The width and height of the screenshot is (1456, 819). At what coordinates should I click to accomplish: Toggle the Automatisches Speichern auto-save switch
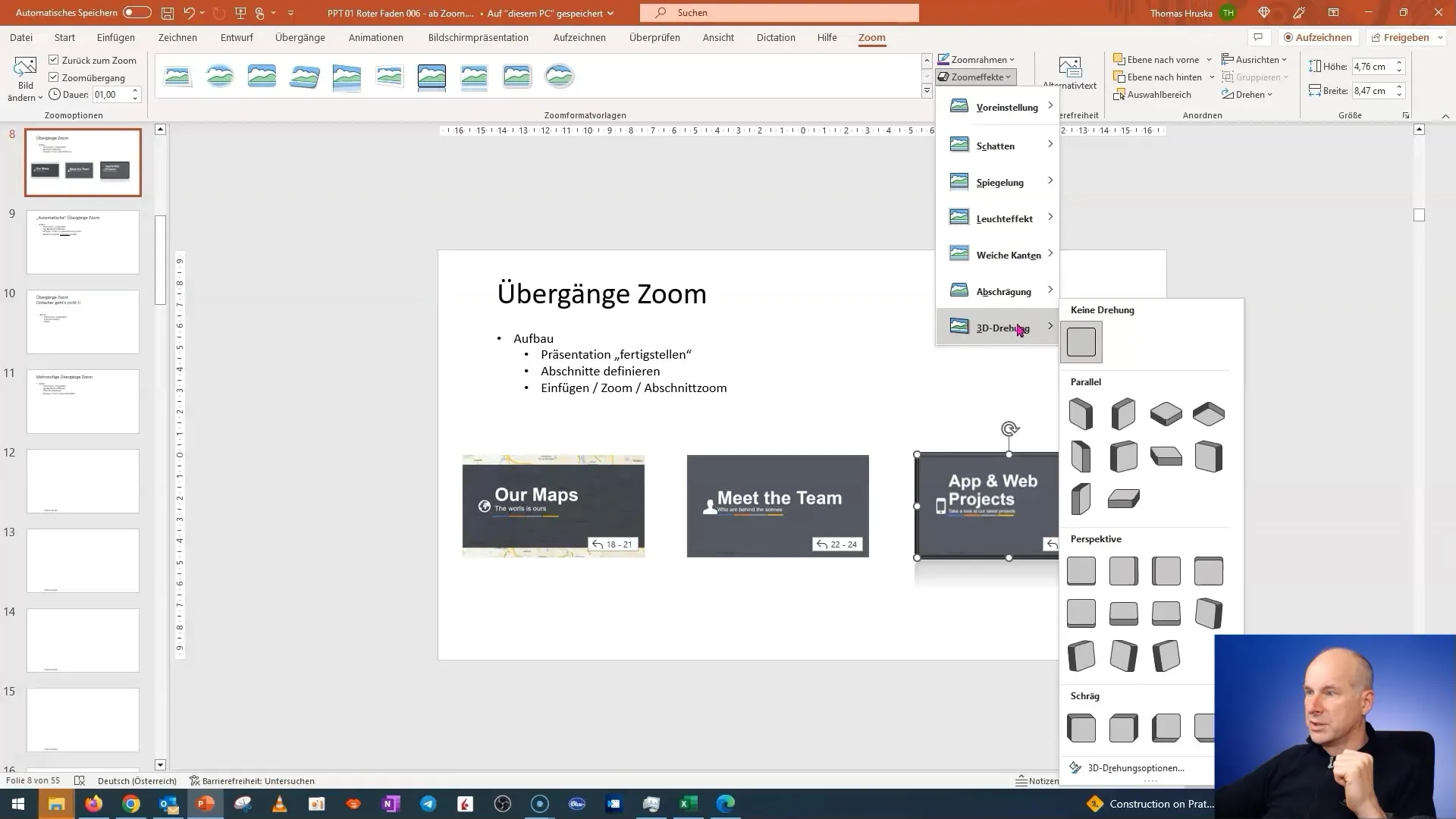click(x=136, y=12)
